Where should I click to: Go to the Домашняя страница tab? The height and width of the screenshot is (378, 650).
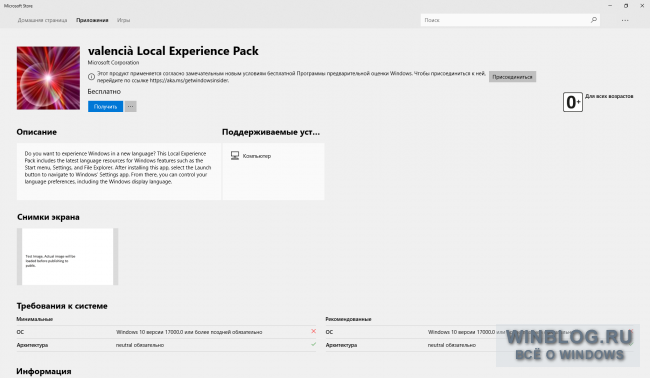click(x=42, y=20)
